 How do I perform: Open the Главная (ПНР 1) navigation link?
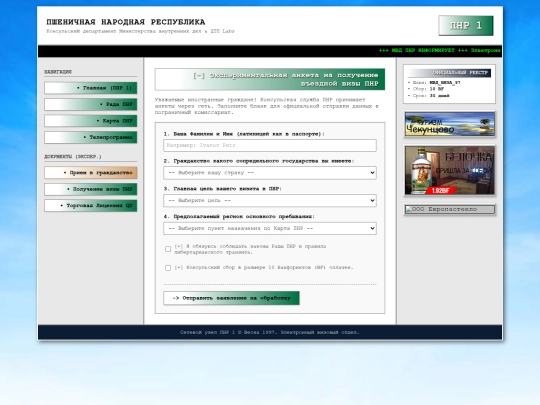click(91, 88)
